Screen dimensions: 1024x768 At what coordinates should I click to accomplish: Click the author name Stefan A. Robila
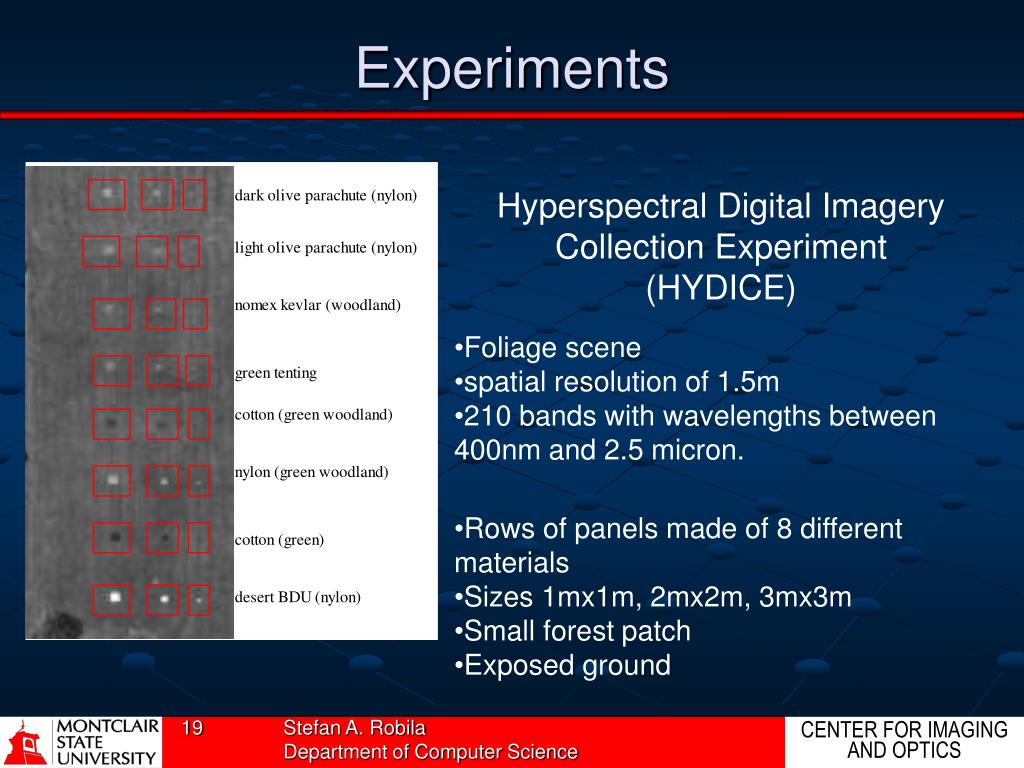tap(354, 728)
